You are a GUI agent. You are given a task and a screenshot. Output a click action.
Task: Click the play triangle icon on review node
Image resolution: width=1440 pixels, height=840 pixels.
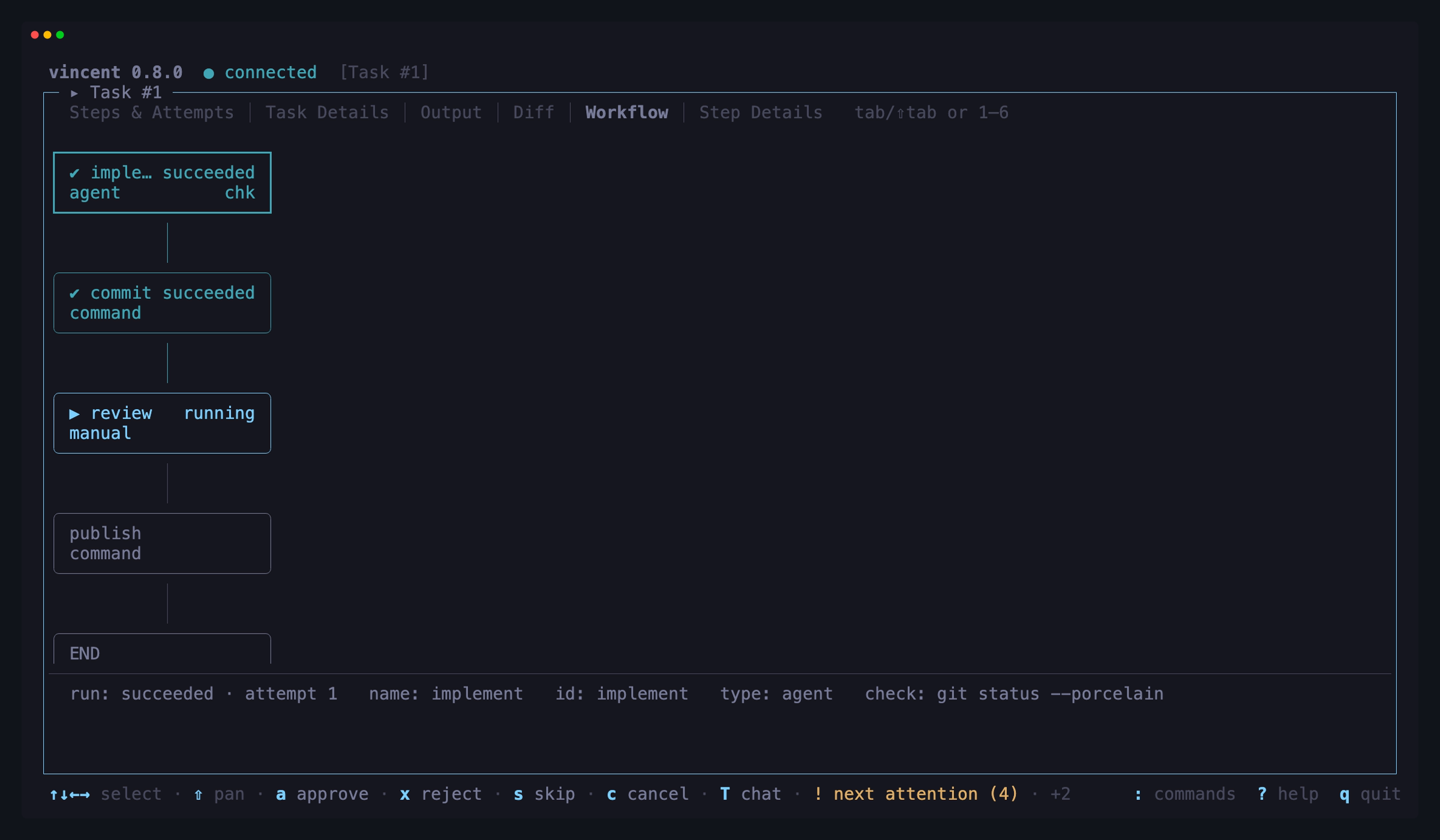pyautogui.click(x=74, y=413)
